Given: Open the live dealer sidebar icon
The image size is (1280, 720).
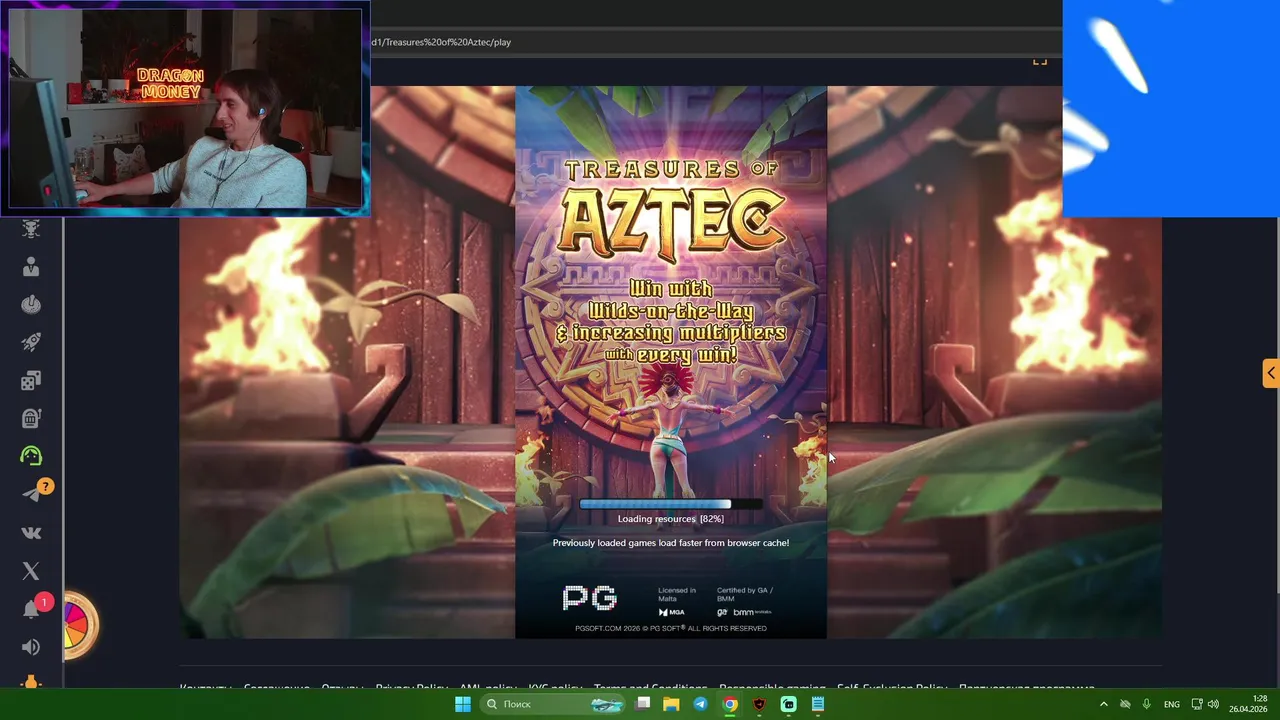Looking at the screenshot, I should 31,266.
